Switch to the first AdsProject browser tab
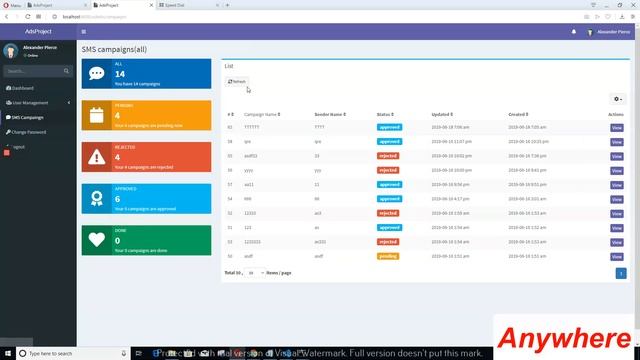Image resolution: width=640 pixels, height=360 pixels. coord(57,5)
